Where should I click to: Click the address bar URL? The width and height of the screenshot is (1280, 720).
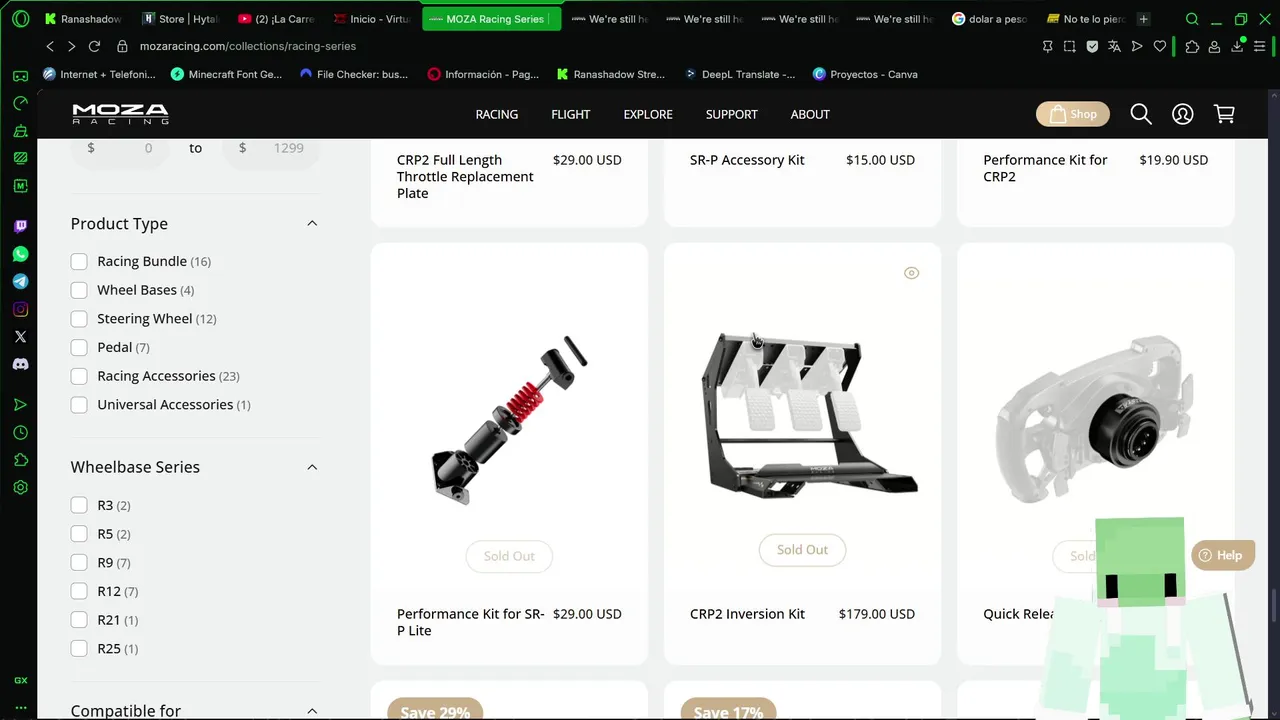pos(248,46)
